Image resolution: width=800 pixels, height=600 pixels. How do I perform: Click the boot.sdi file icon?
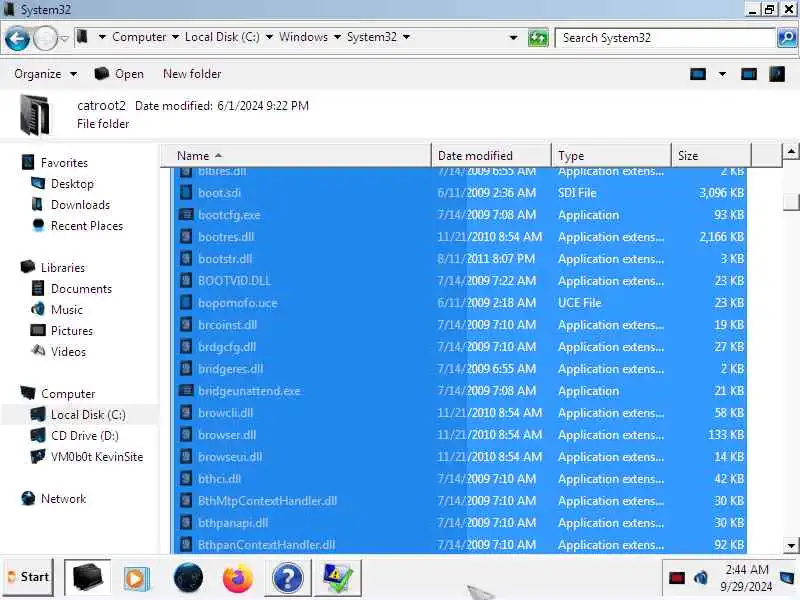(186, 193)
